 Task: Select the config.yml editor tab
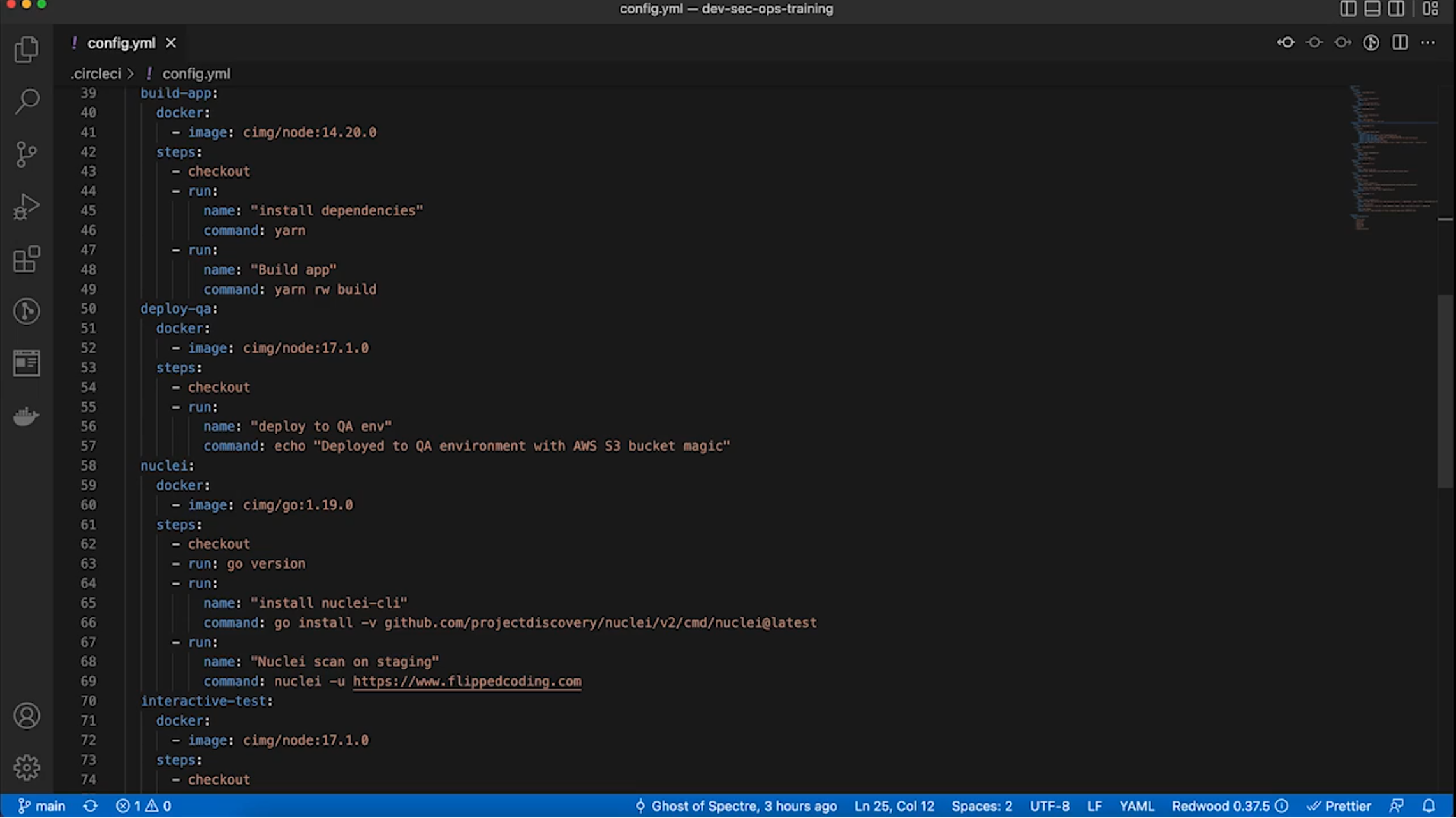[x=121, y=43]
